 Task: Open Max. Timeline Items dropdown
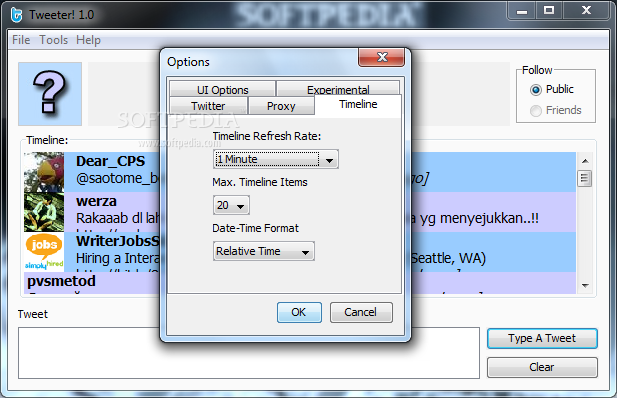click(231, 205)
